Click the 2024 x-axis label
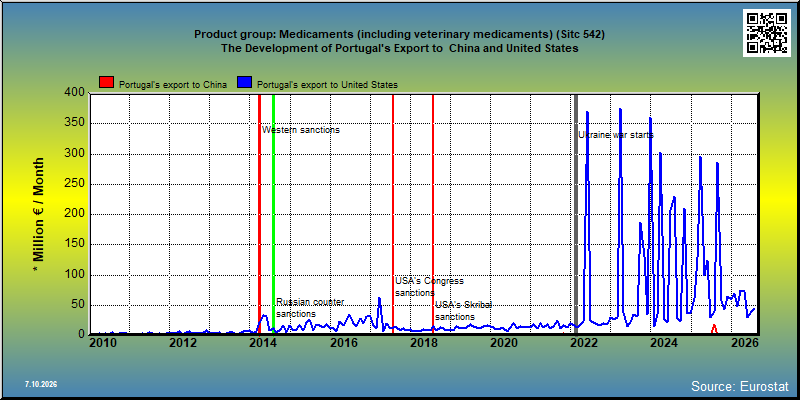This screenshot has height=400, width=800. [x=664, y=342]
